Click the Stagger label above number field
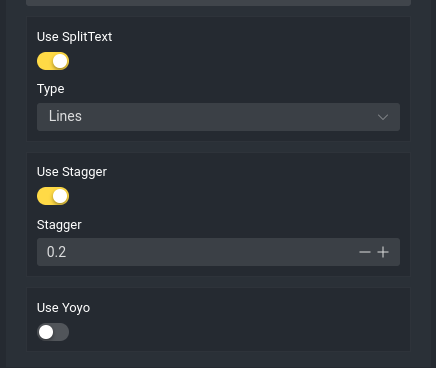The image size is (436, 368). pyautogui.click(x=59, y=225)
